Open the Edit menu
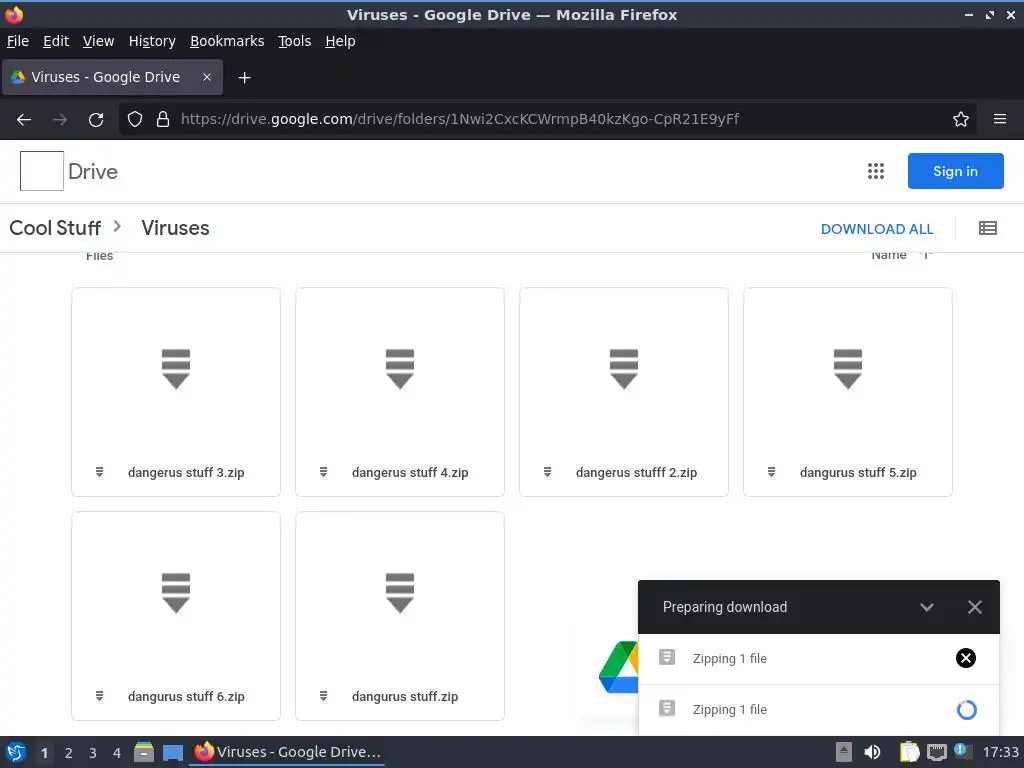The image size is (1024, 768). (x=56, y=41)
